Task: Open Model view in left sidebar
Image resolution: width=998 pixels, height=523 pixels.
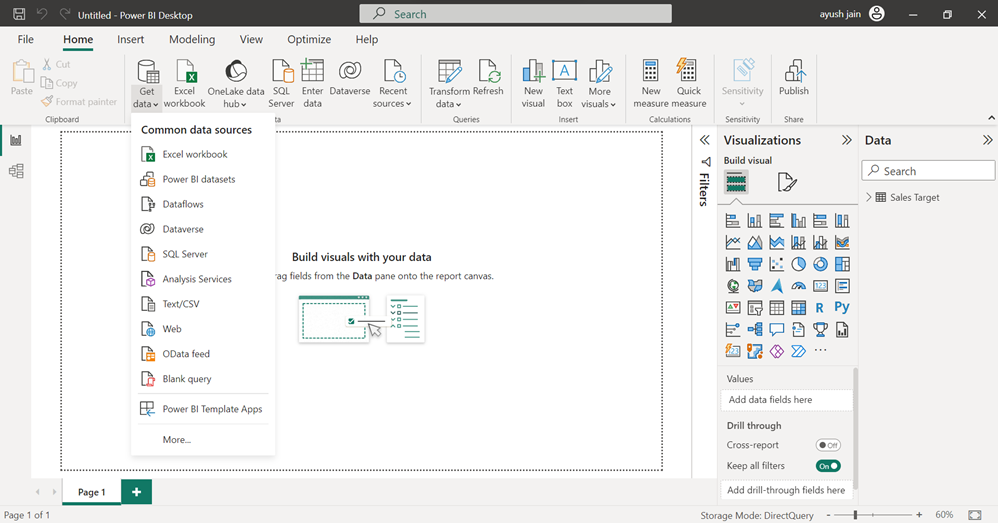Action: [x=16, y=171]
